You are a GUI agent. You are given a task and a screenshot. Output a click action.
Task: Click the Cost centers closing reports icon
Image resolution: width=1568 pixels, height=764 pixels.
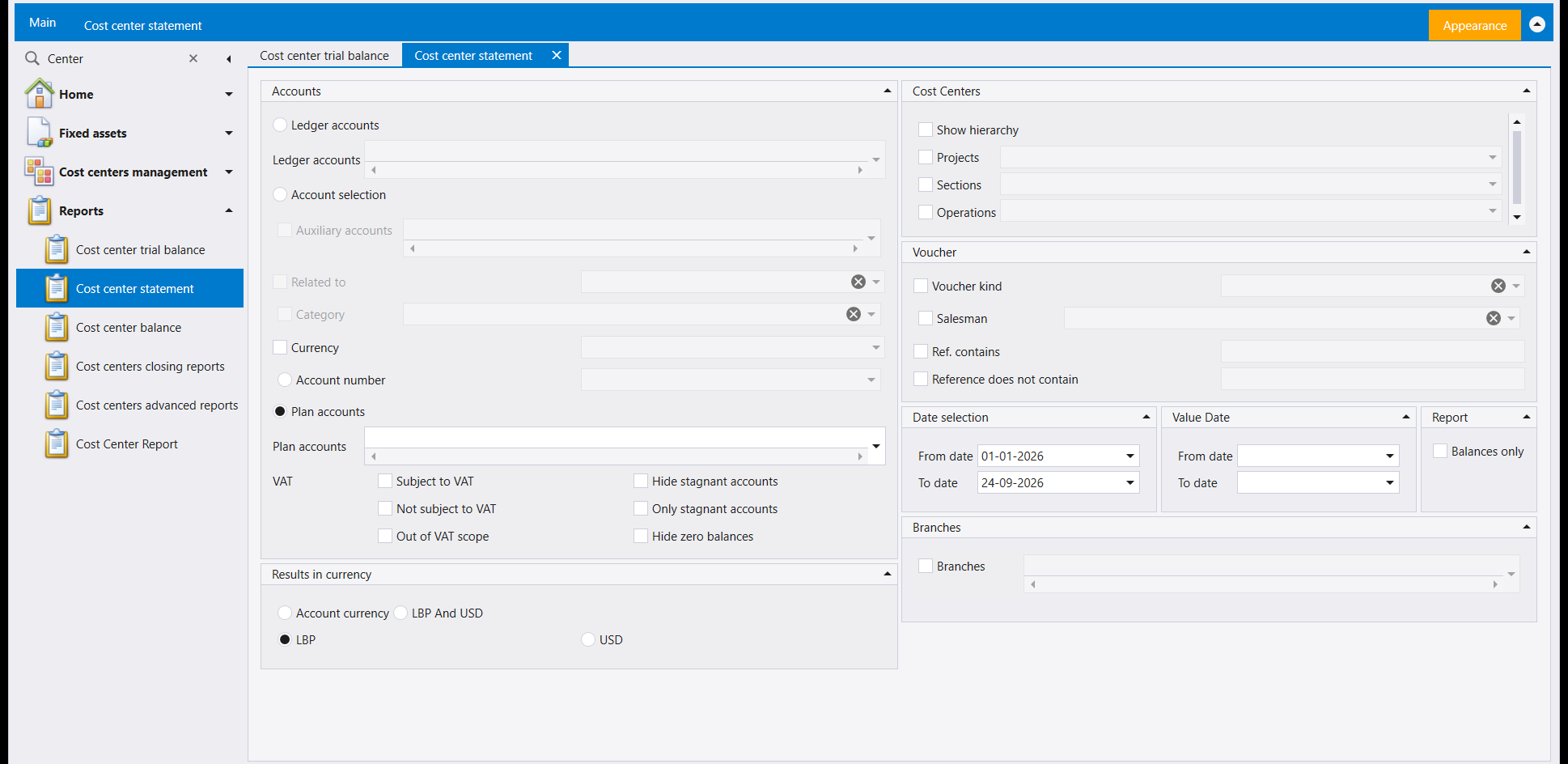(x=57, y=366)
